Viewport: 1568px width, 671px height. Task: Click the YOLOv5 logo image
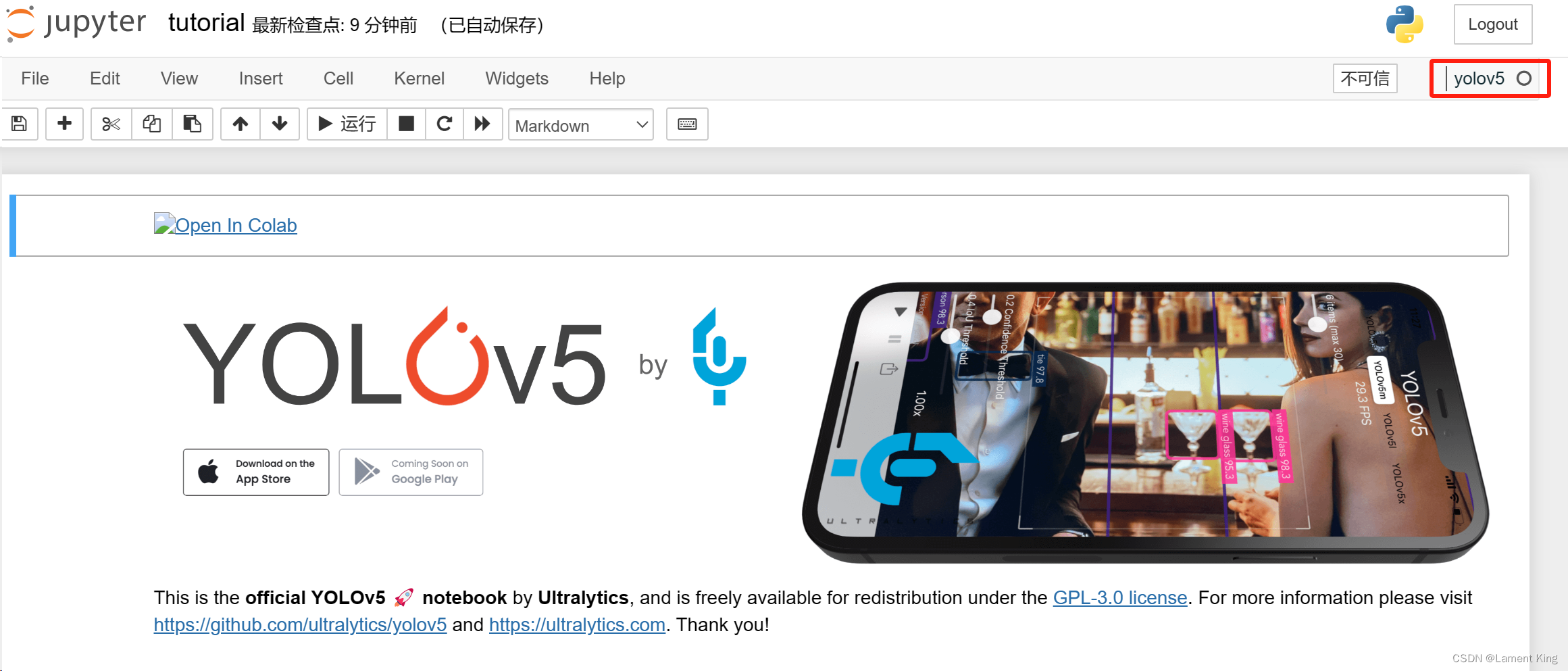[x=394, y=357]
